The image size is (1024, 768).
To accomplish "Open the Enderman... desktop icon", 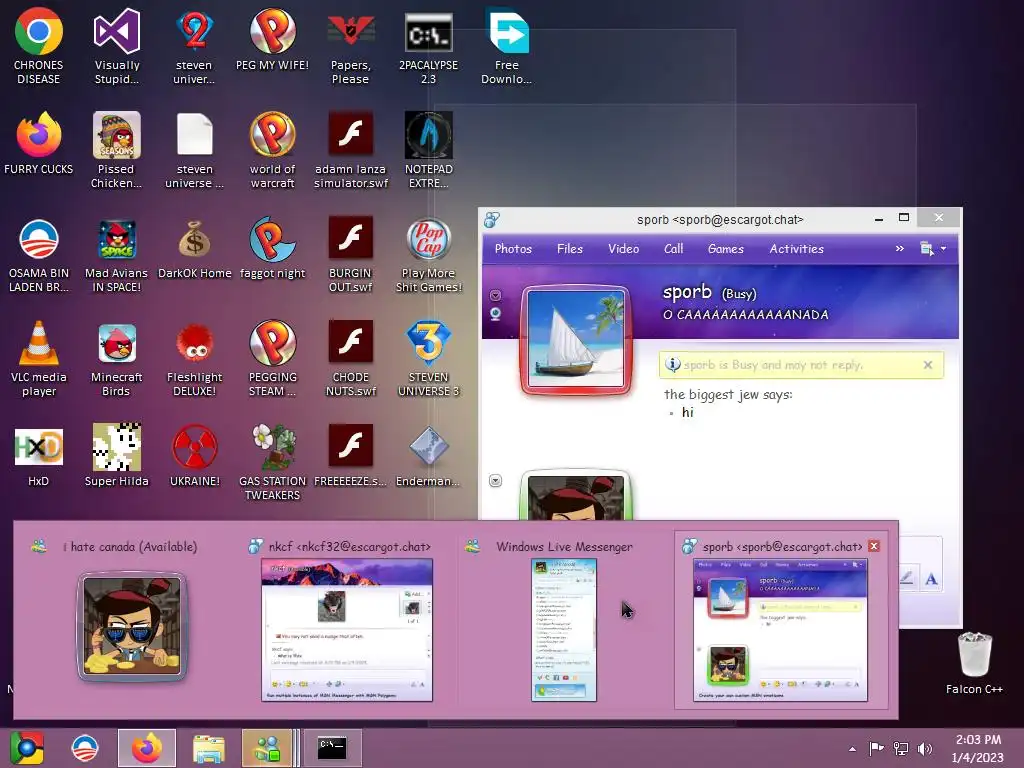I will pos(428,456).
